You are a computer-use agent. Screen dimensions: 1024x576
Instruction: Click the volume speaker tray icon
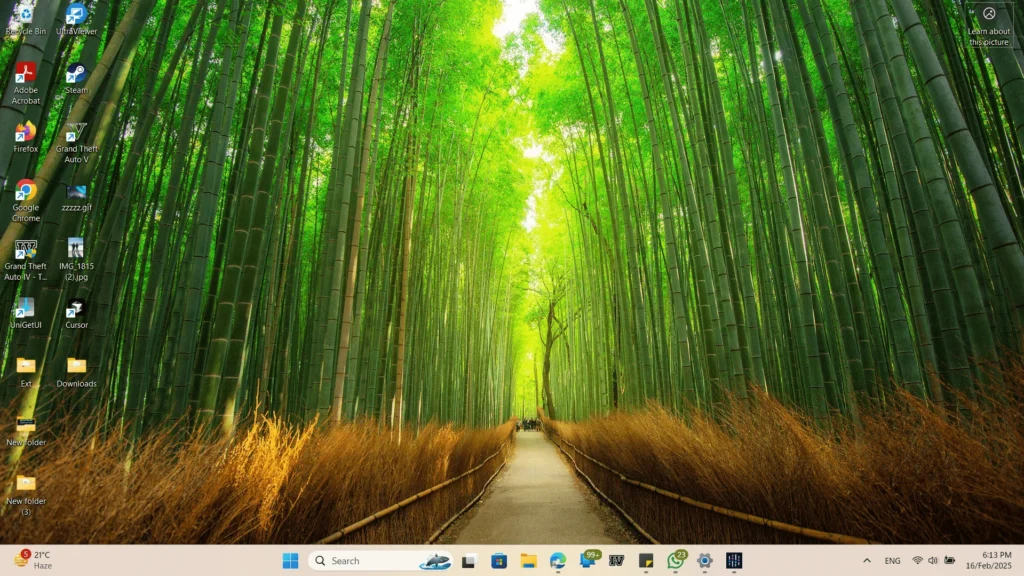(933, 560)
